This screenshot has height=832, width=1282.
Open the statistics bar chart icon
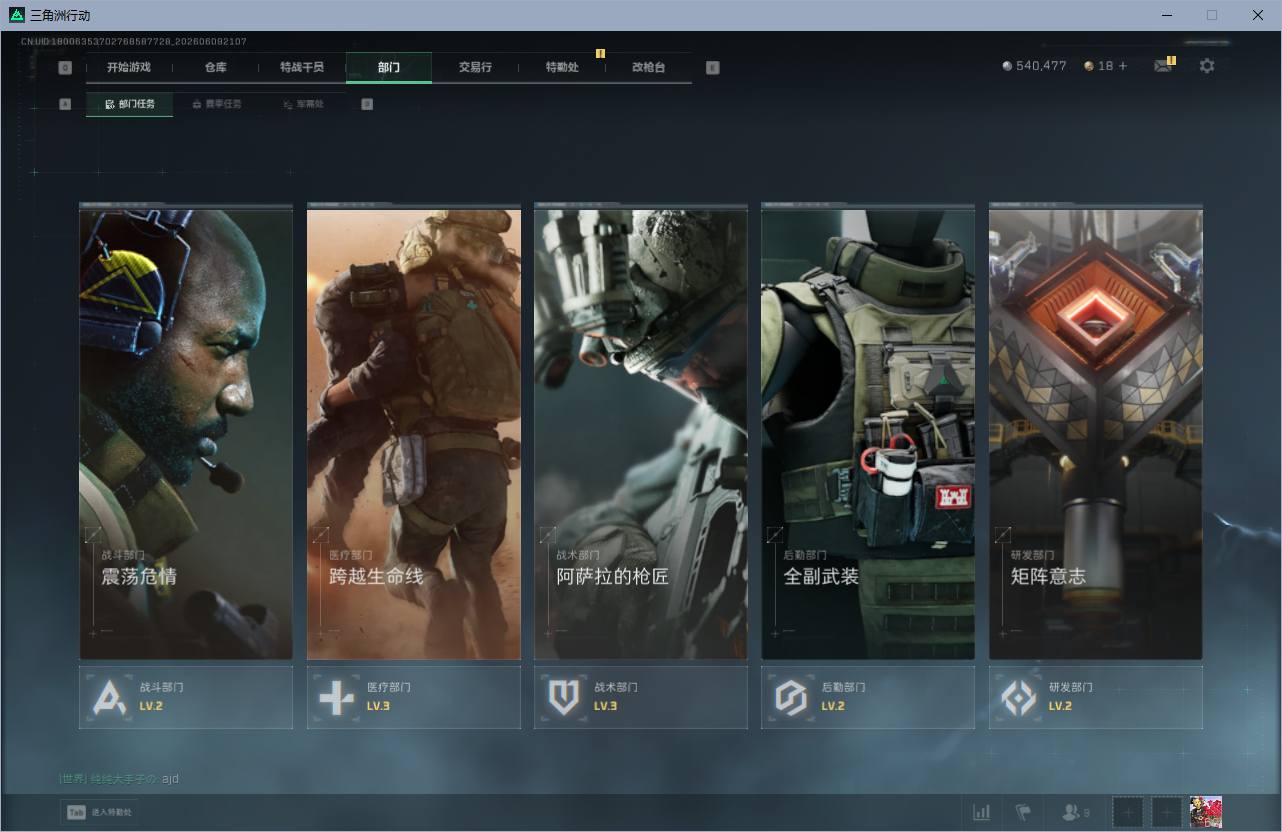pyautogui.click(x=982, y=812)
